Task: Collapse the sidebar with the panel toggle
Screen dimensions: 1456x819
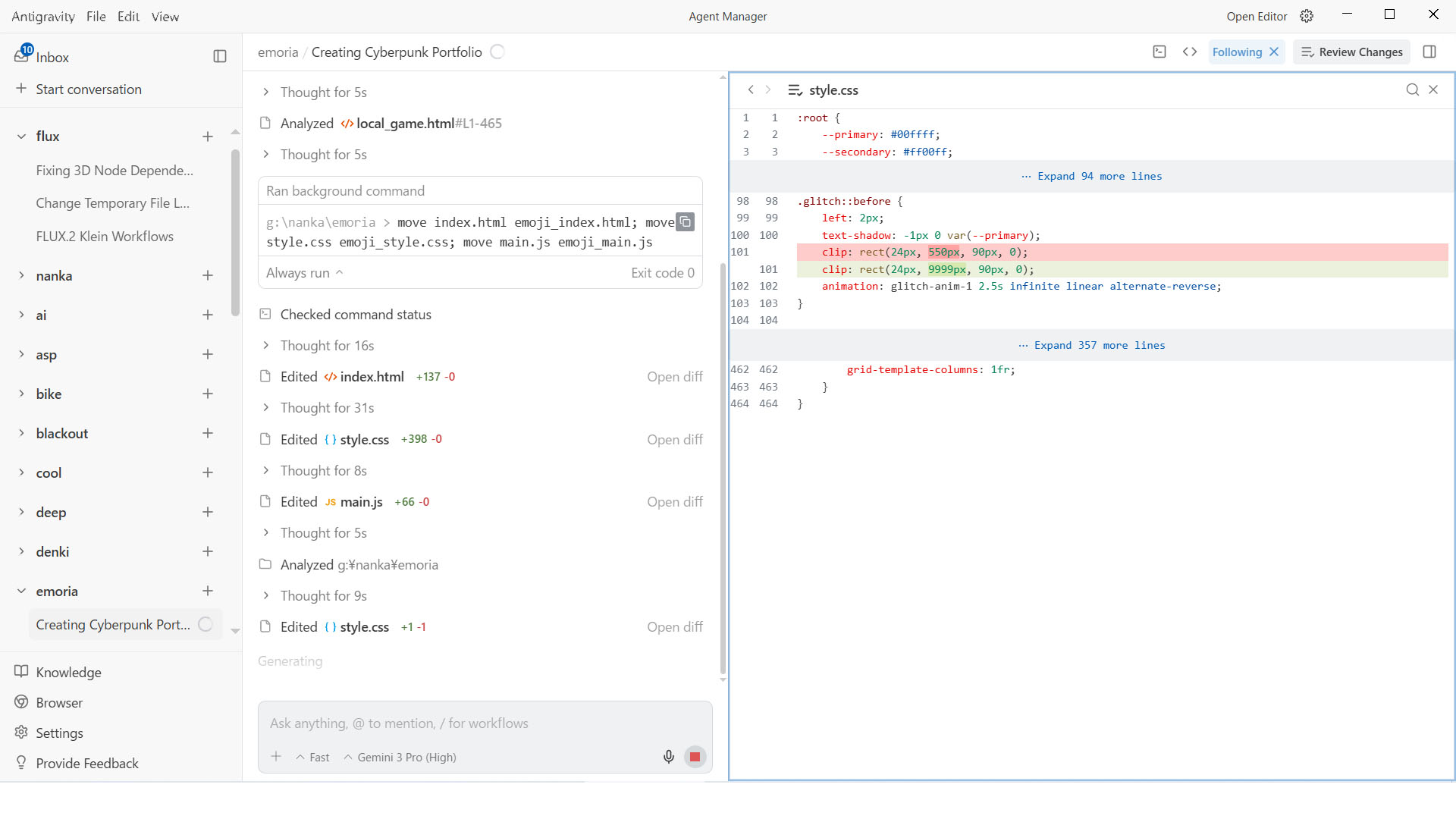Action: tap(219, 55)
